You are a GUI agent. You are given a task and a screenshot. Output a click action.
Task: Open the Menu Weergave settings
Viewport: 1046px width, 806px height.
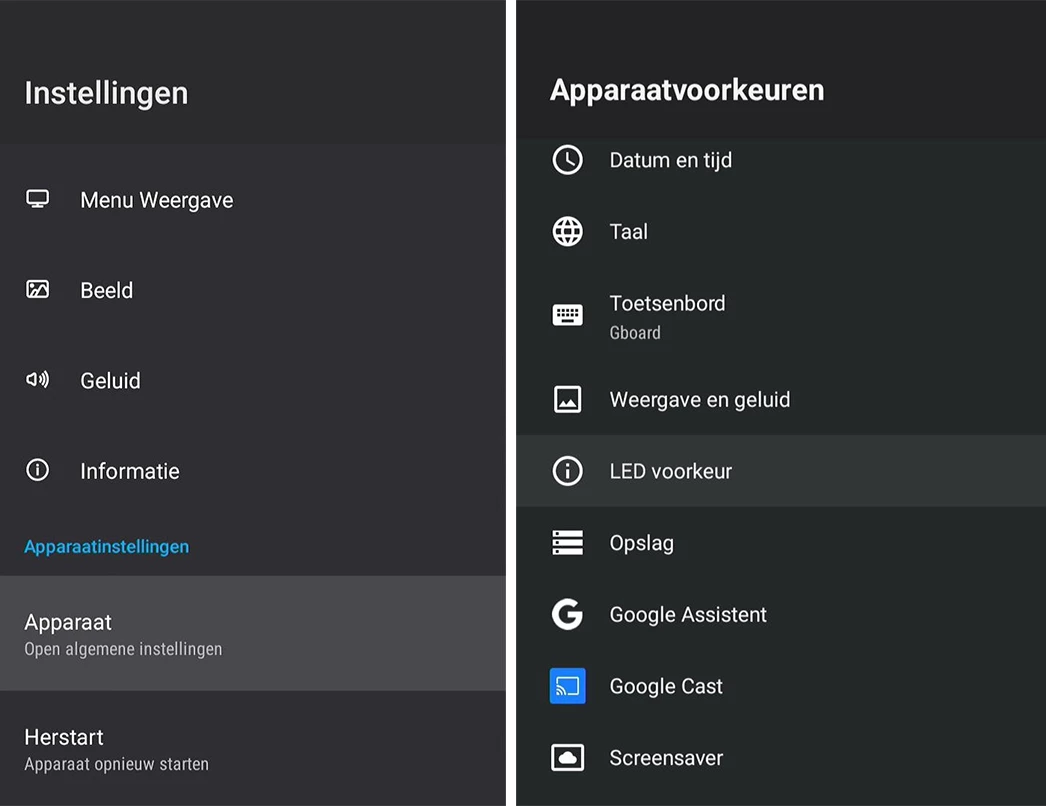pyautogui.click(x=157, y=200)
